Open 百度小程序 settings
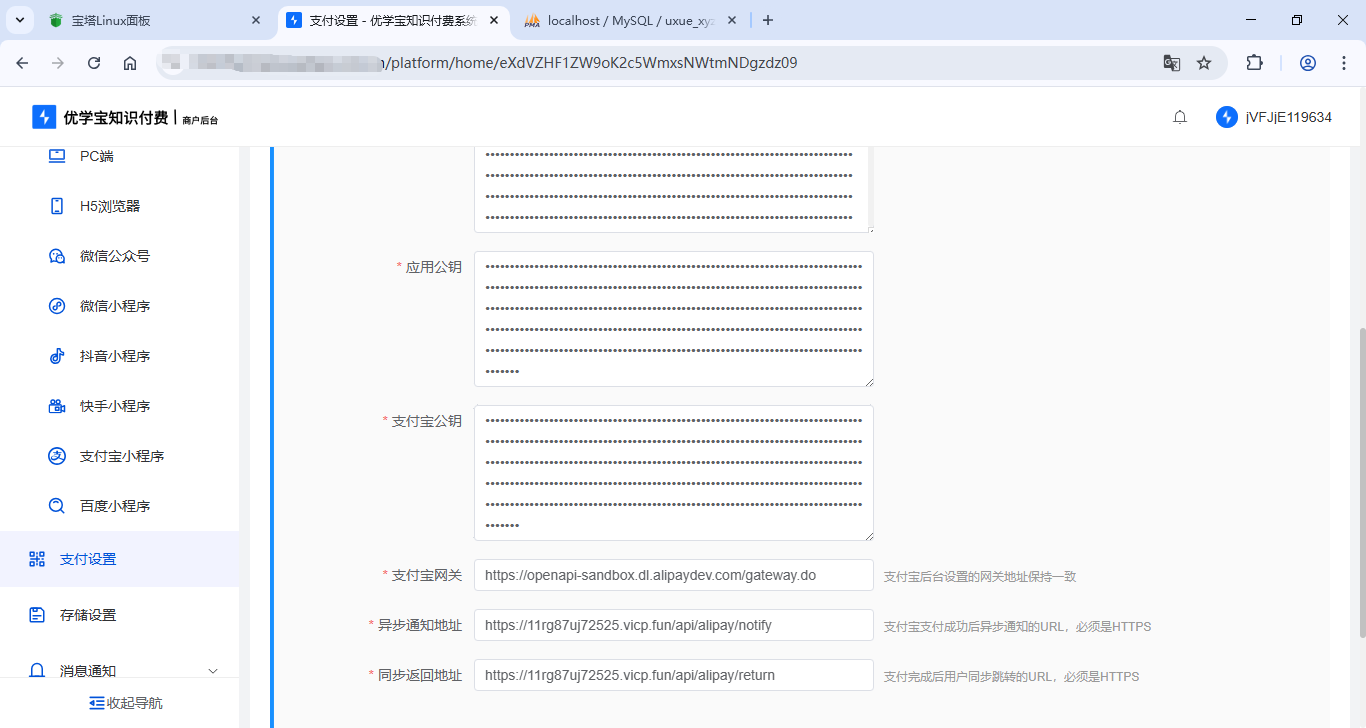The height and width of the screenshot is (728, 1366). 114,506
